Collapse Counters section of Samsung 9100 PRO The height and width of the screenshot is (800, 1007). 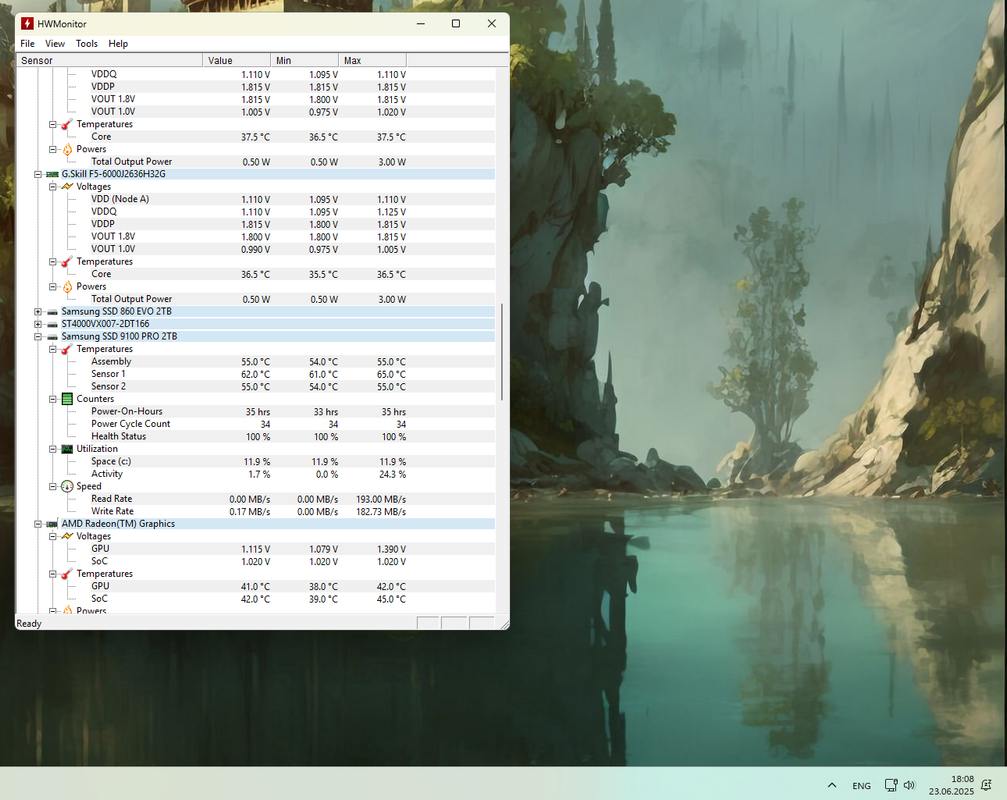coord(53,399)
